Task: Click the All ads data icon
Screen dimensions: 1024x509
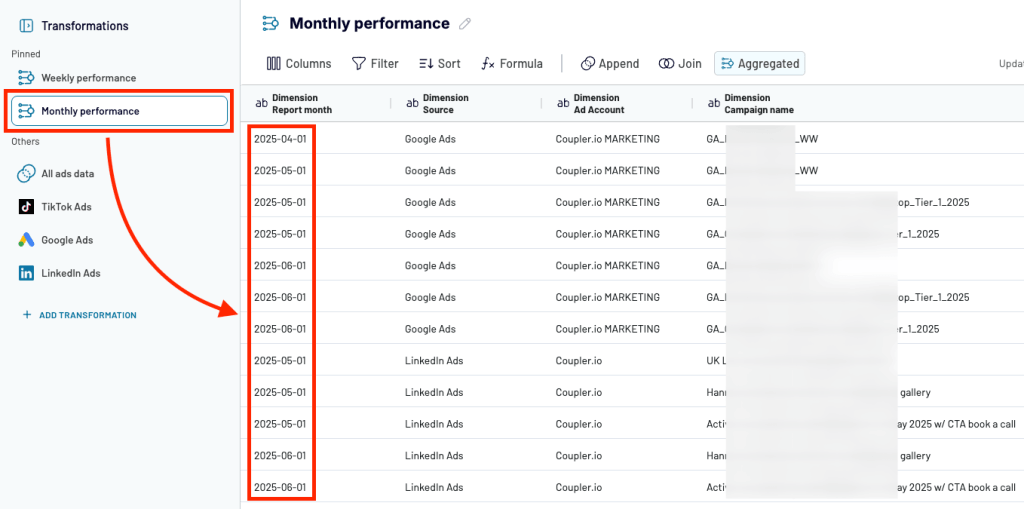Action: (26, 174)
